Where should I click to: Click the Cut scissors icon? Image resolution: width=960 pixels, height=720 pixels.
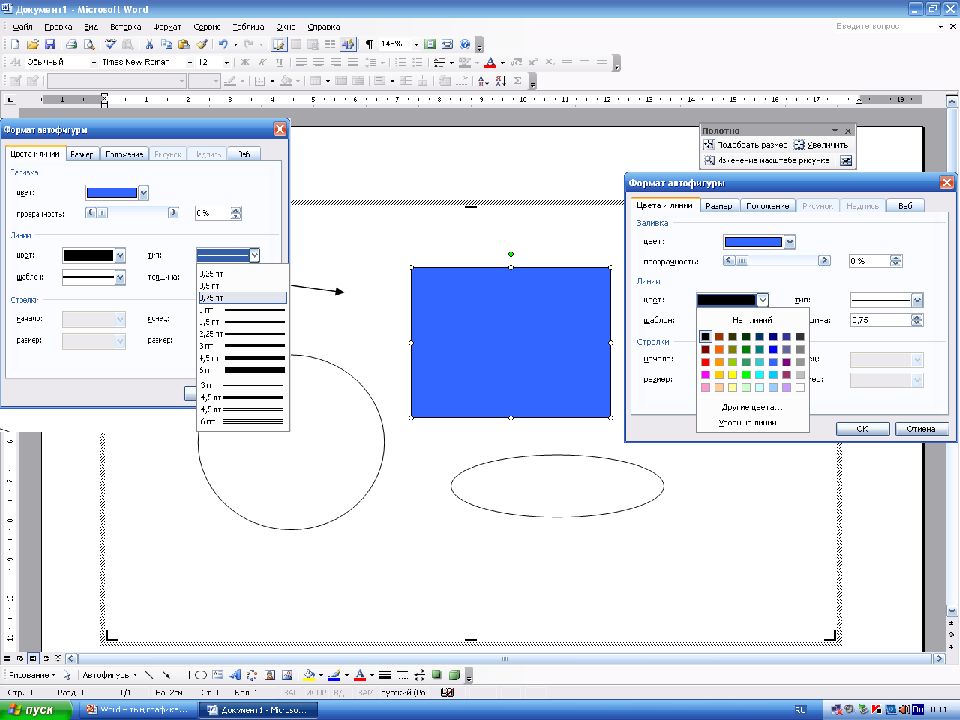coord(149,44)
